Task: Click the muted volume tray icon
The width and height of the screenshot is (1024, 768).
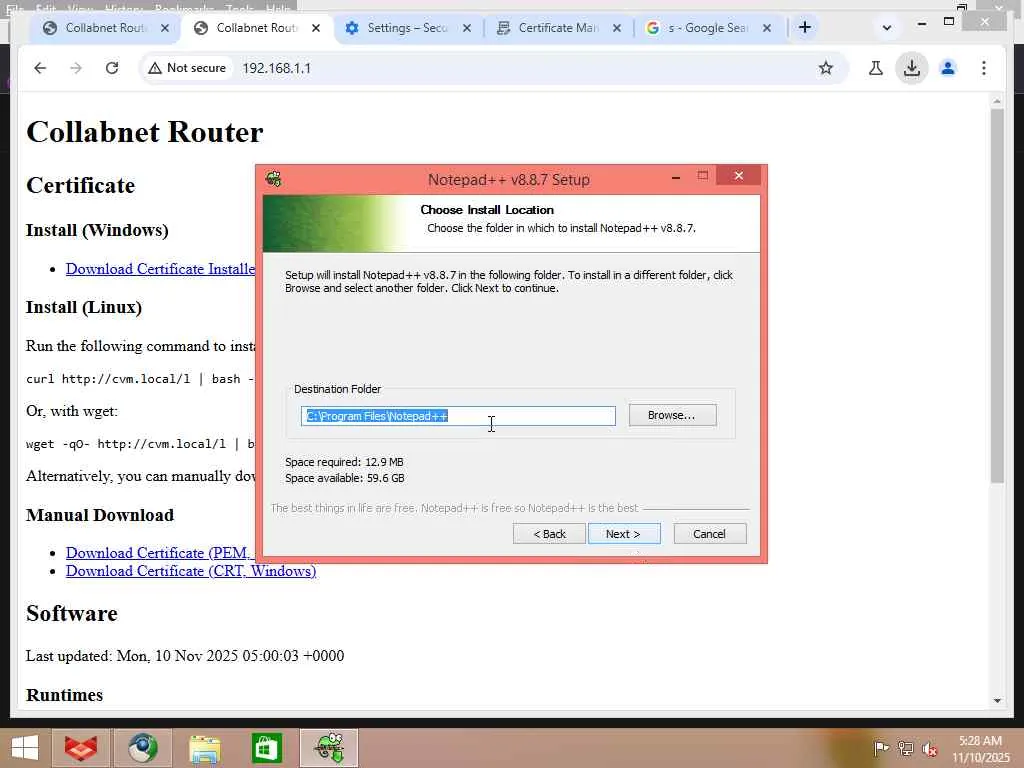Action: point(929,748)
